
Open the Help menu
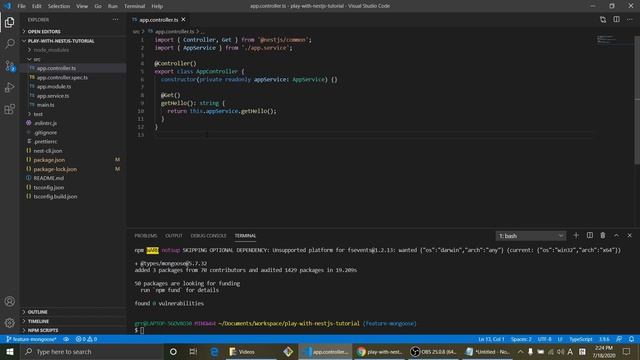157,6
